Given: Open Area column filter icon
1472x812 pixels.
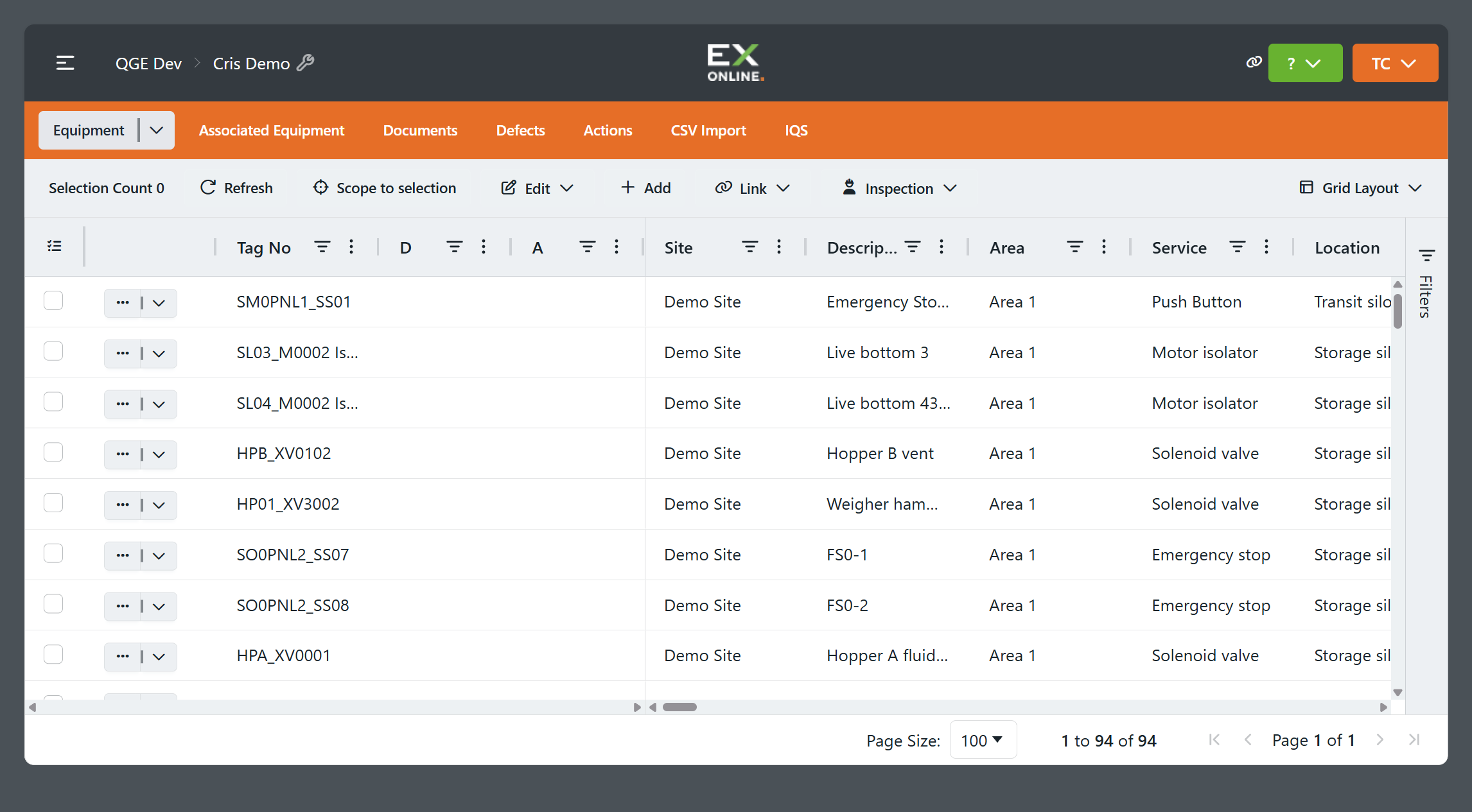Looking at the screenshot, I should pos(1074,246).
